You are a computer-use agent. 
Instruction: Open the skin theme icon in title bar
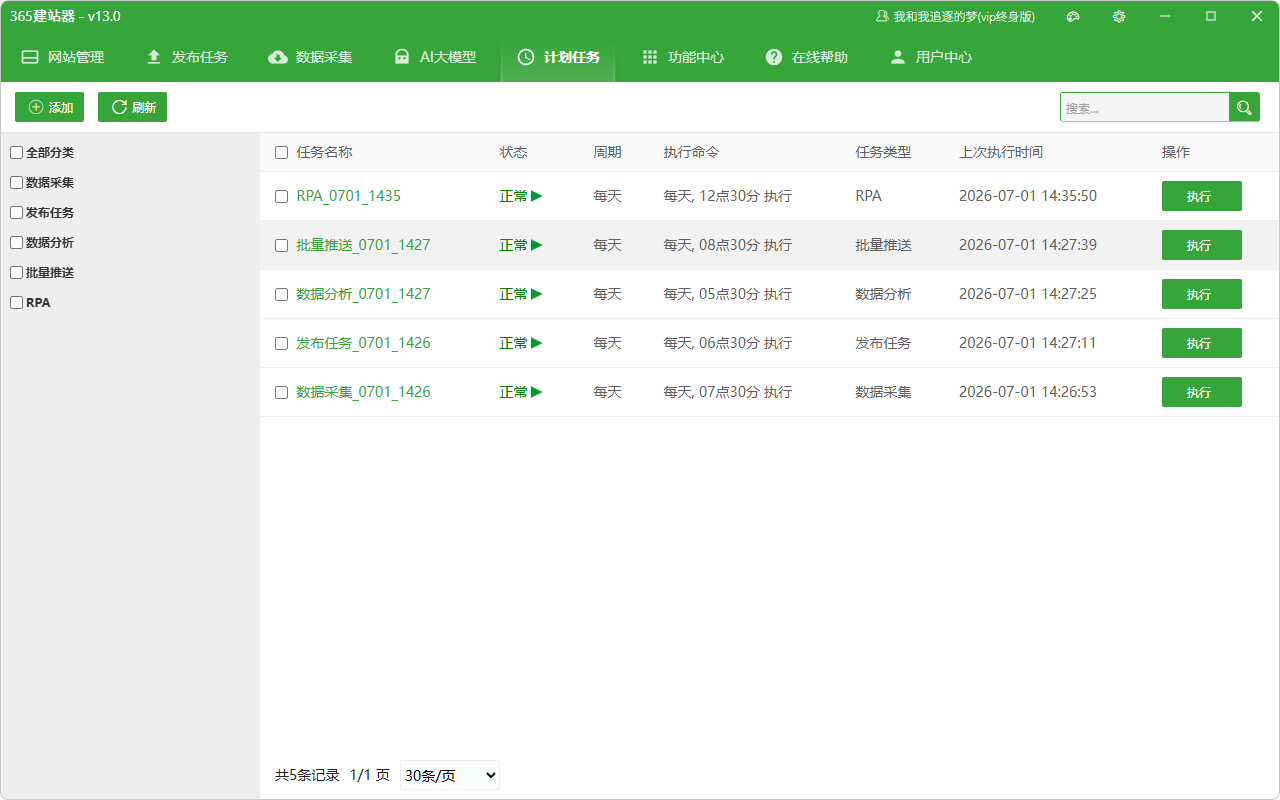click(1073, 16)
